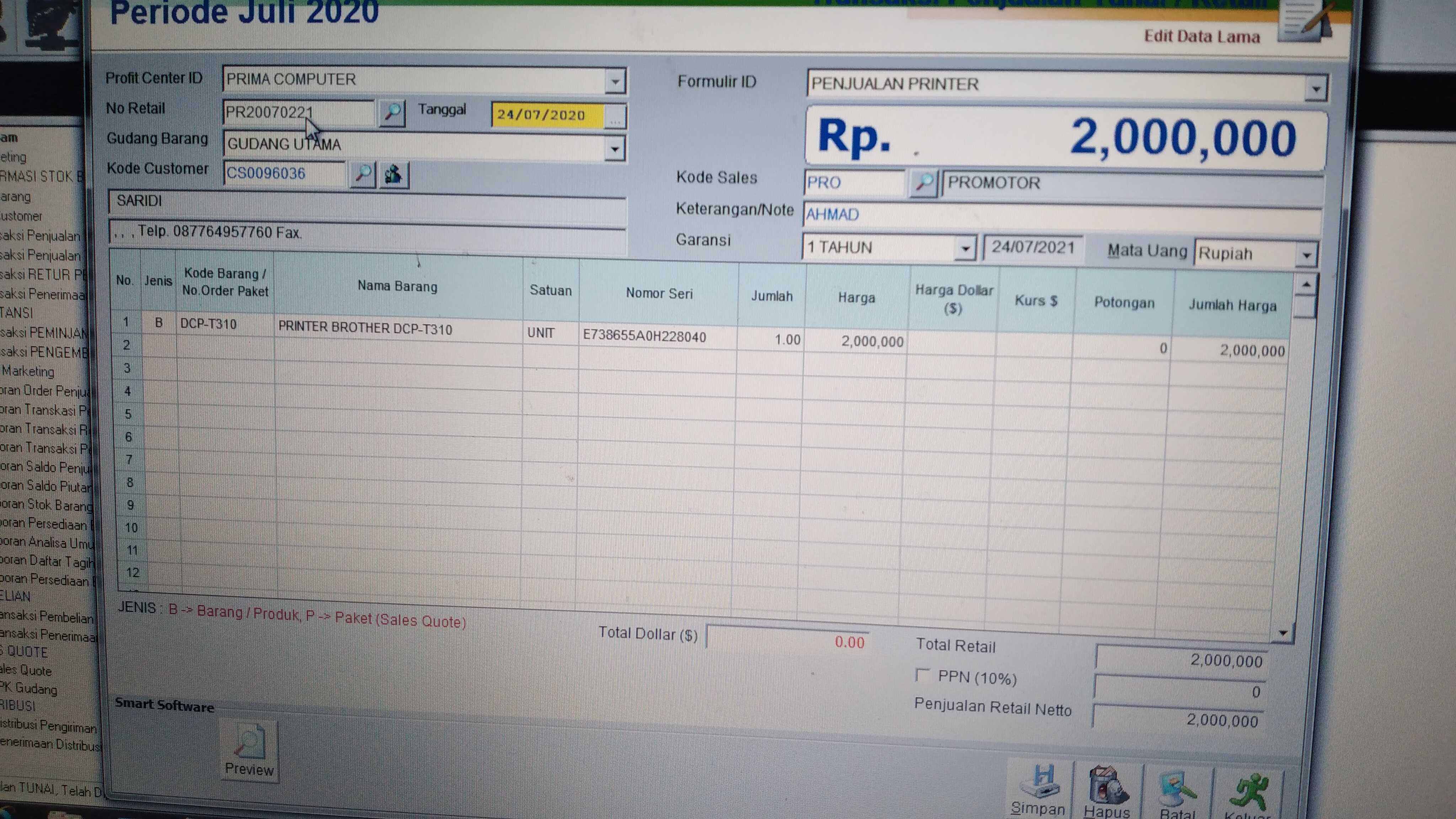Click the Kode Sales search magnifier icon
The image size is (1456, 819).
[x=924, y=183]
